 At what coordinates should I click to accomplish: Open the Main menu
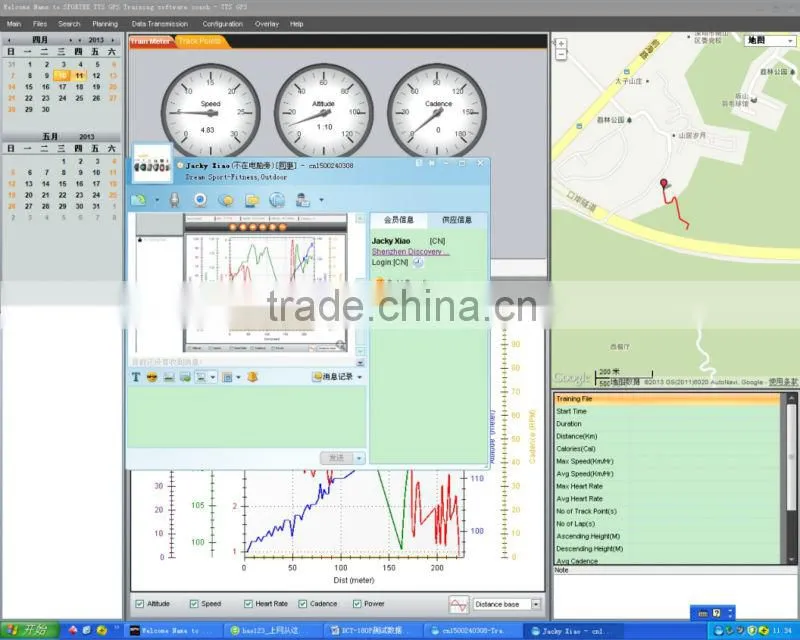click(x=14, y=24)
